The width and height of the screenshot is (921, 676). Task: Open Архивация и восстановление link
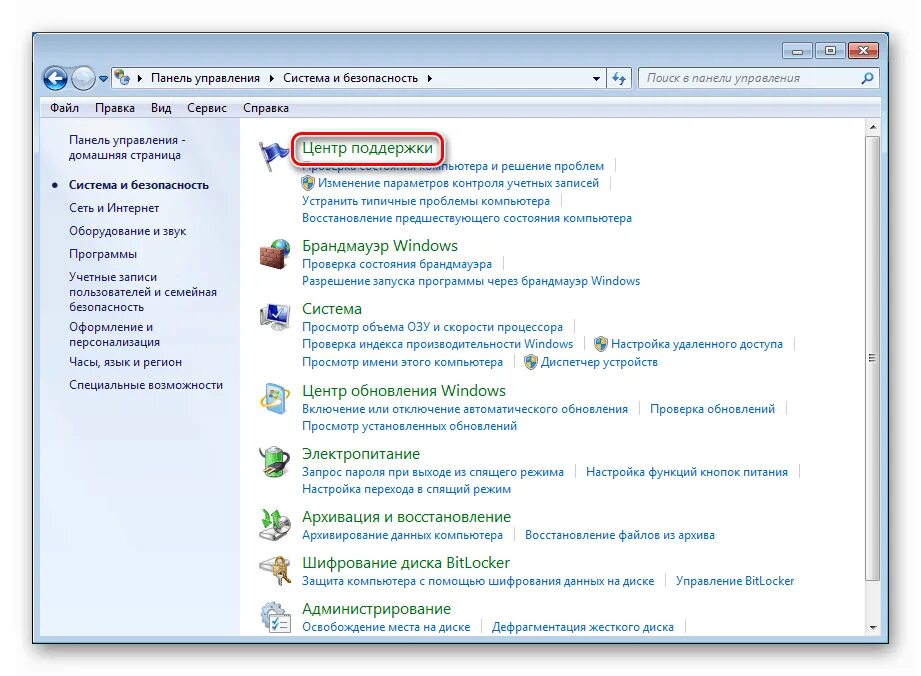pyautogui.click(x=406, y=517)
